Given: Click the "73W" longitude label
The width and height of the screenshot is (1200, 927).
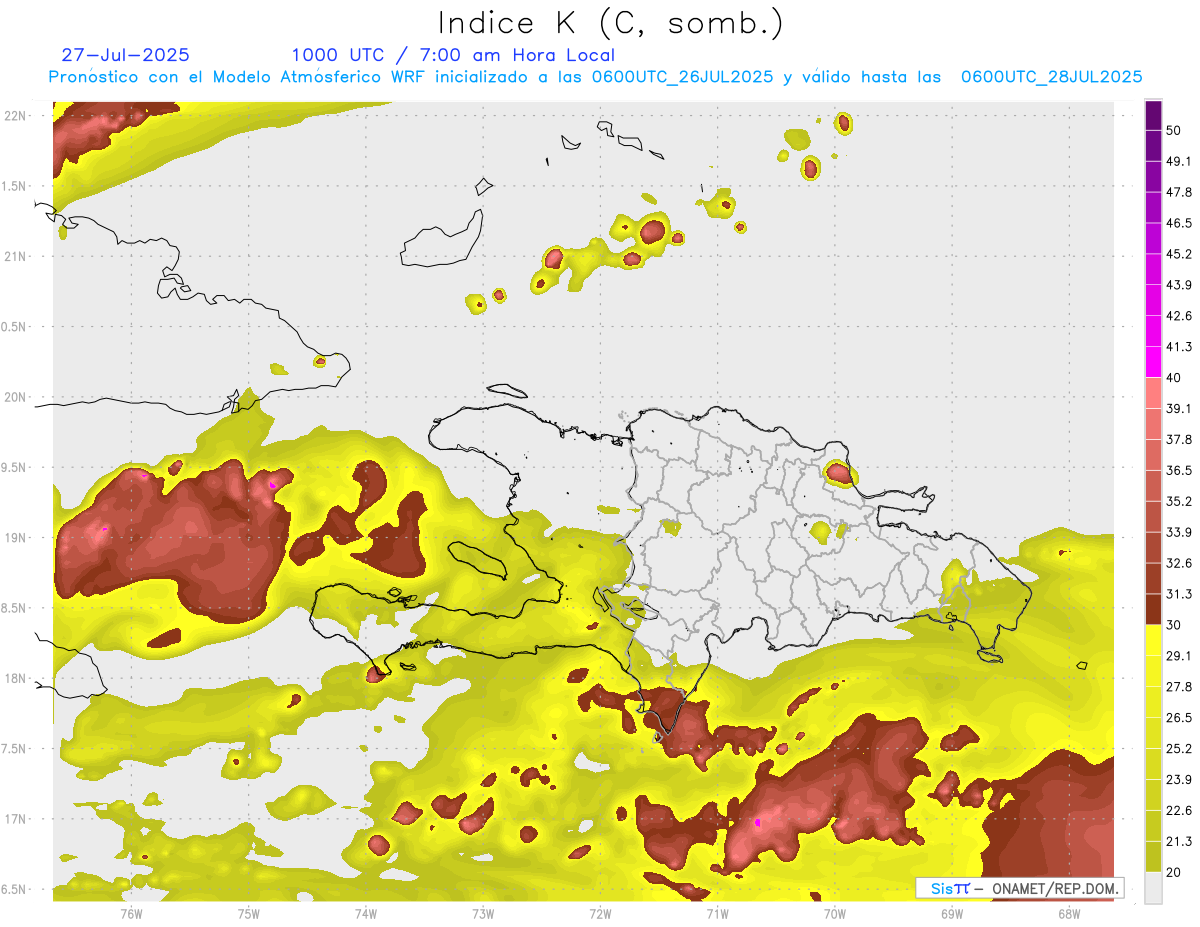Looking at the screenshot, I should (483, 913).
